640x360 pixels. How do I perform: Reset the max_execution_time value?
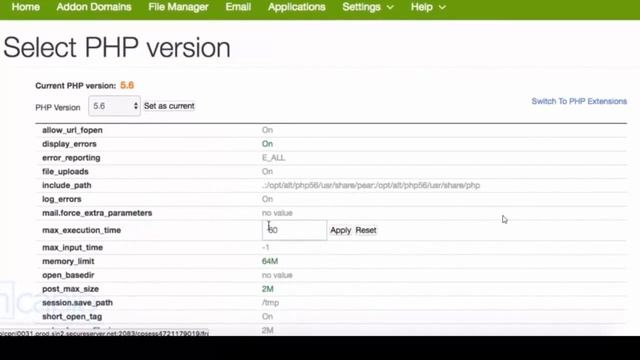click(x=366, y=230)
